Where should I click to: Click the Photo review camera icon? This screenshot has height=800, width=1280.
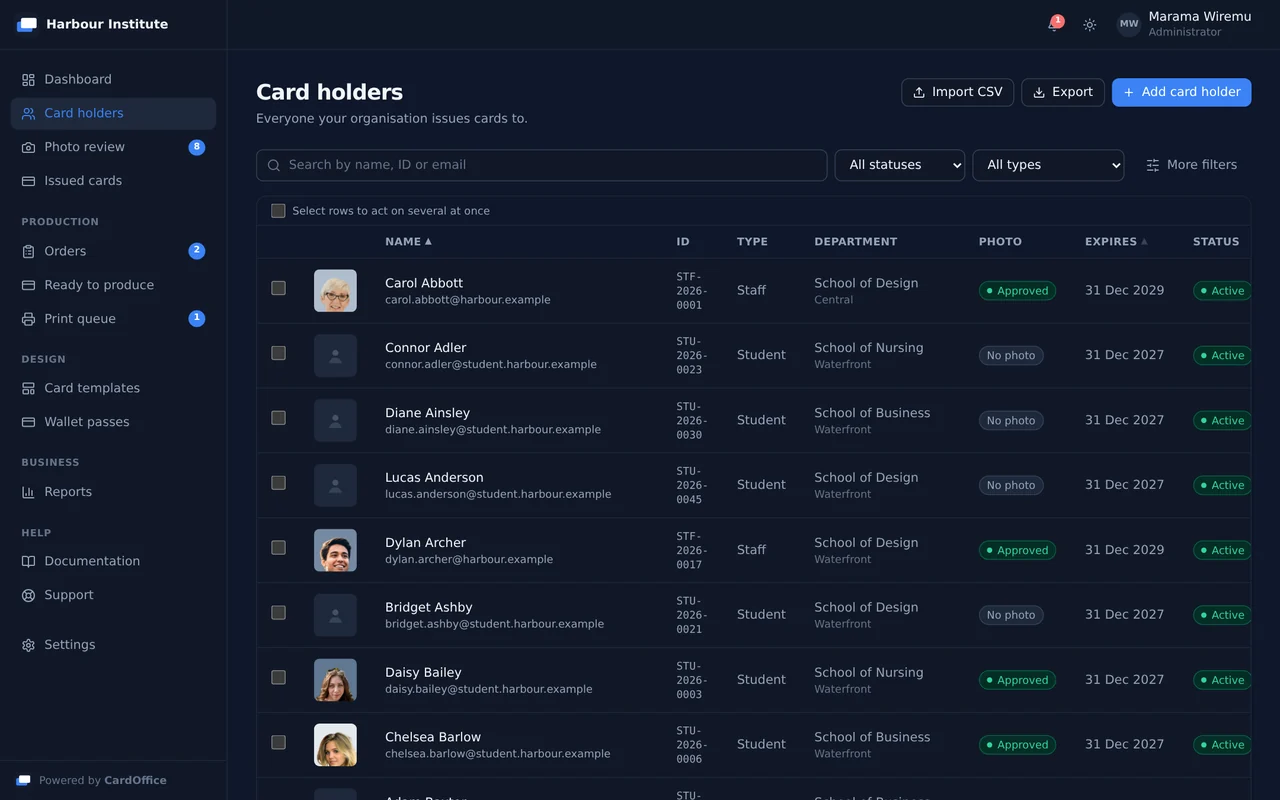[x=28, y=147]
